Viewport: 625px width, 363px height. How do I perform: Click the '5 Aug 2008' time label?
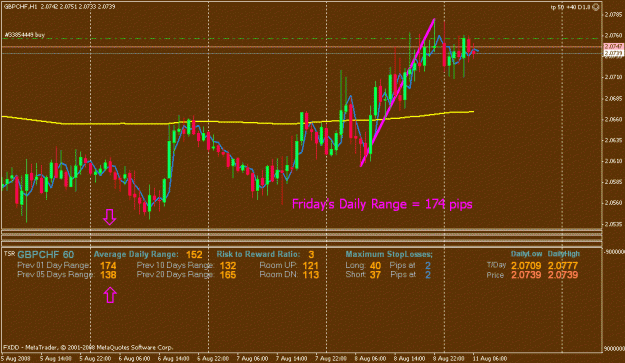click(x=16, y=359)
